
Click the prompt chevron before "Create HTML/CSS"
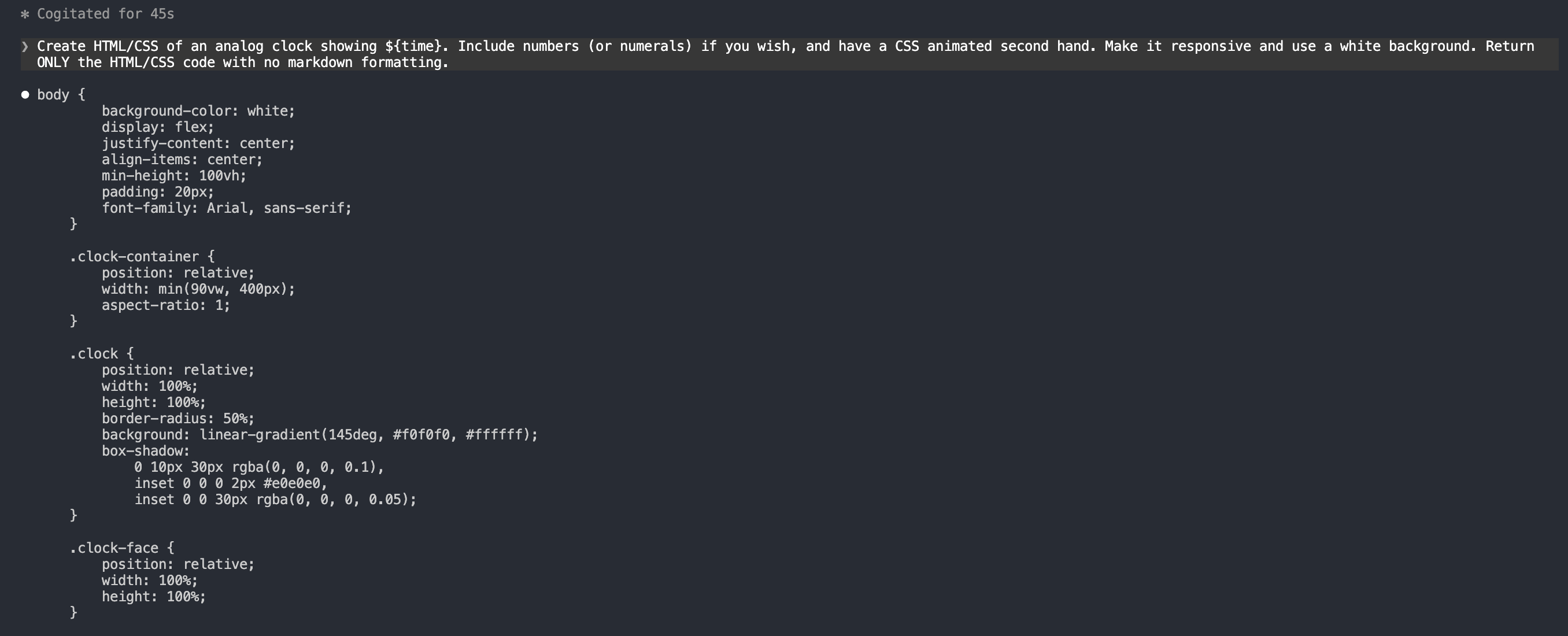25,46
